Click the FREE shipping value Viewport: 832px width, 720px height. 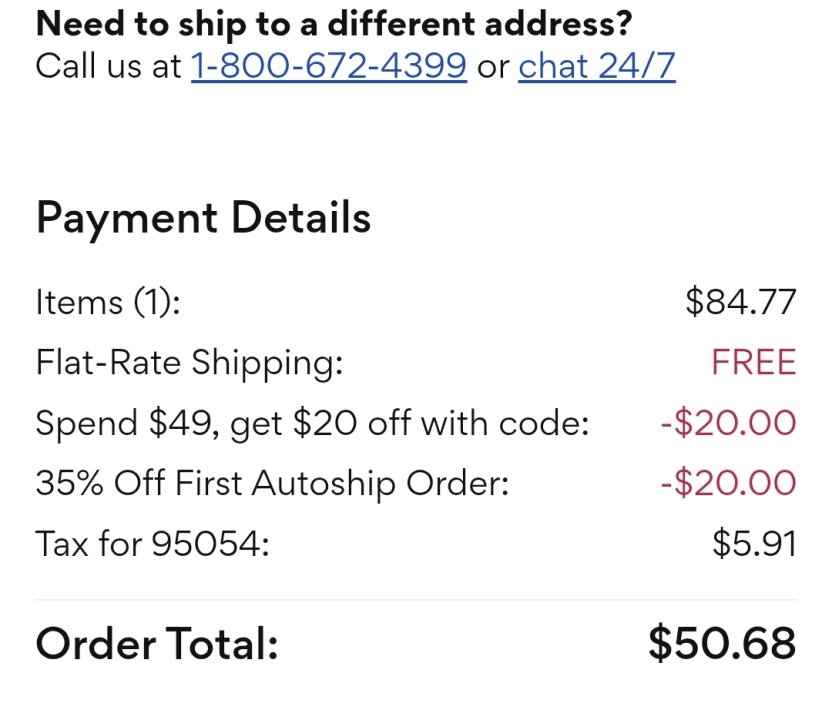[x=753, y=362]
